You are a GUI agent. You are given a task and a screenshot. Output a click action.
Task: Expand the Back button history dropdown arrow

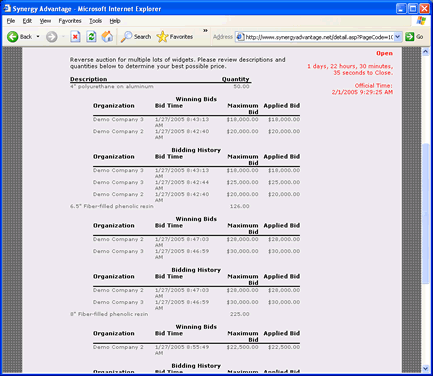coord(38,37)
